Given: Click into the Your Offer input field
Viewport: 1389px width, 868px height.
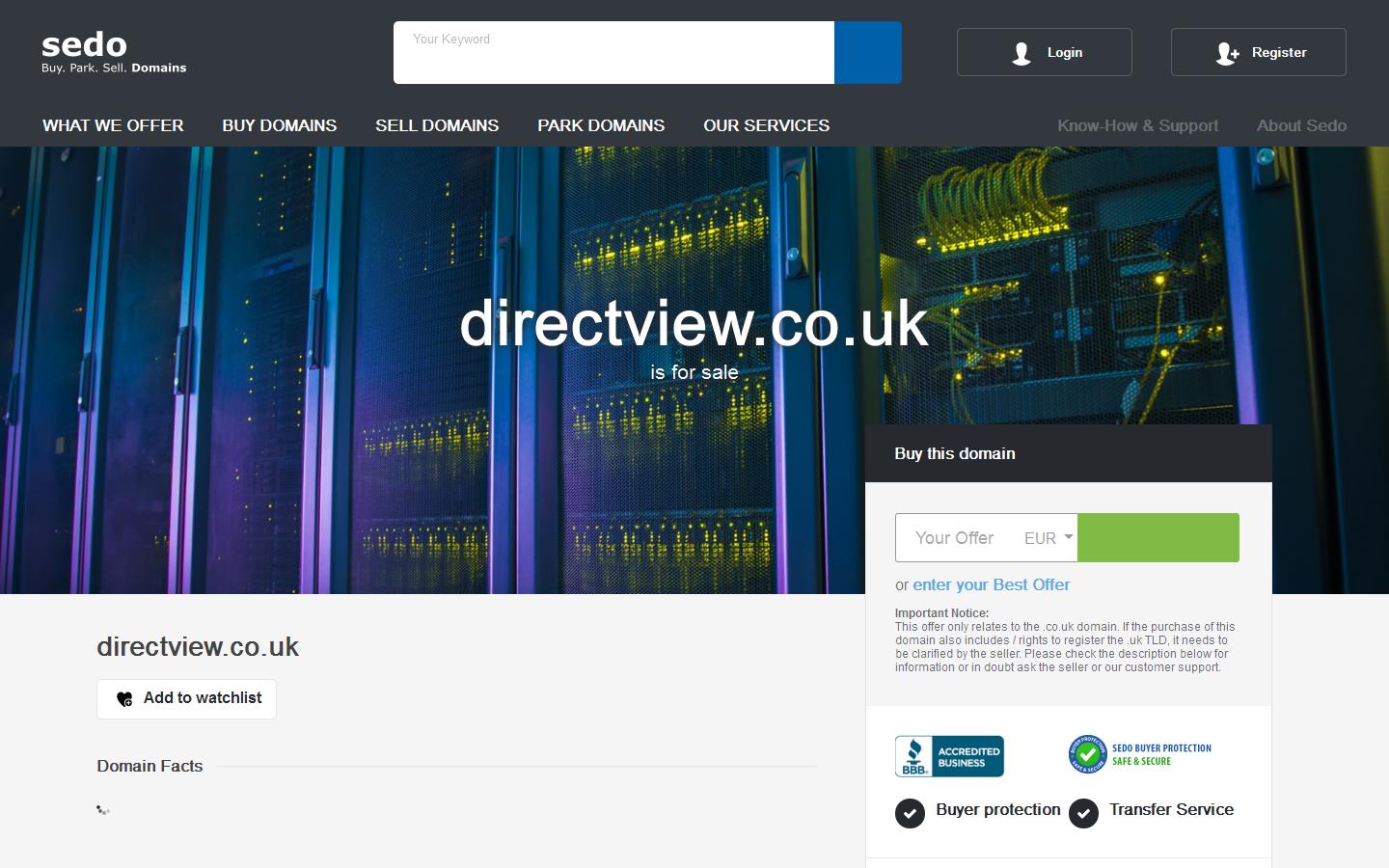Looking at the screenshot, I should 955,538.
